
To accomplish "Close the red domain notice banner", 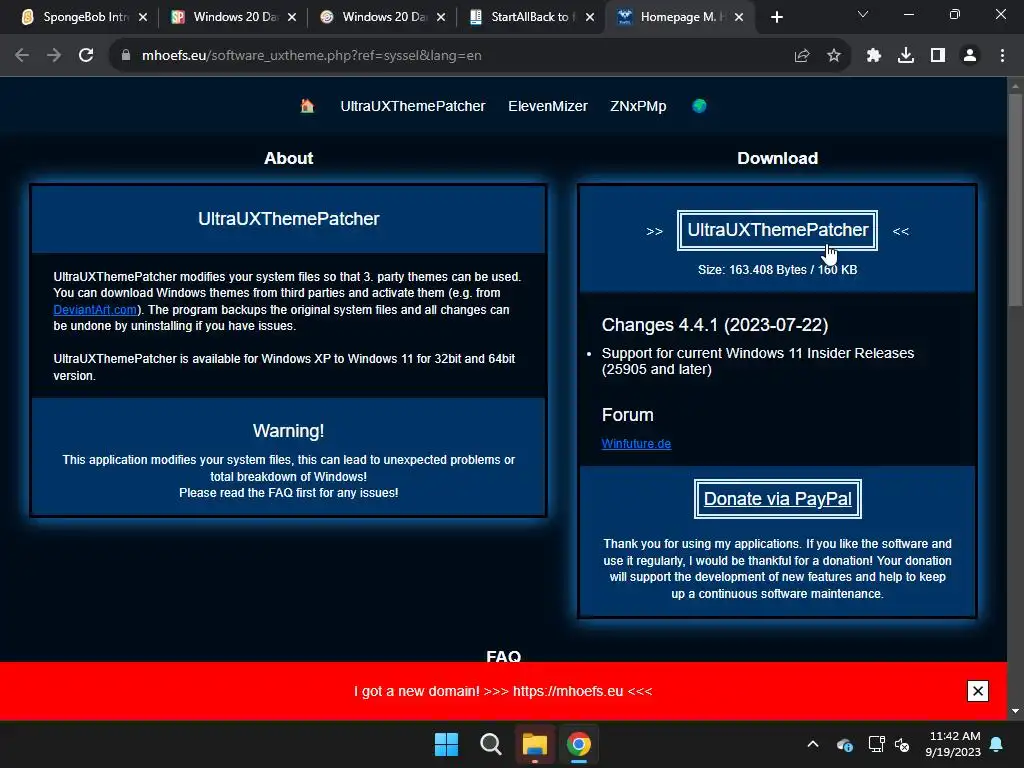I will point(978,691).
